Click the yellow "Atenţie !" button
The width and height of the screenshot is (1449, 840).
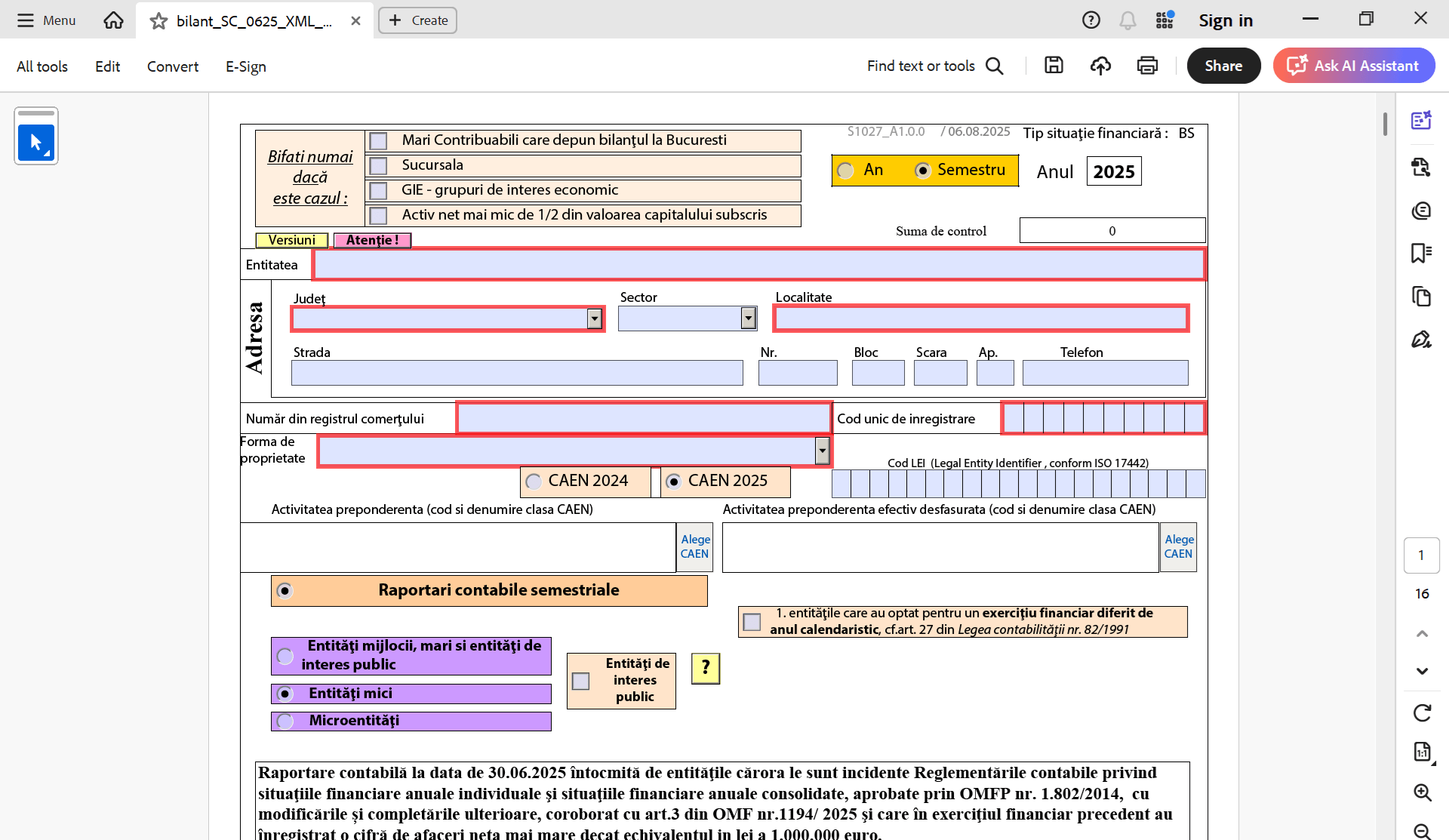click(x=371, y=240)
